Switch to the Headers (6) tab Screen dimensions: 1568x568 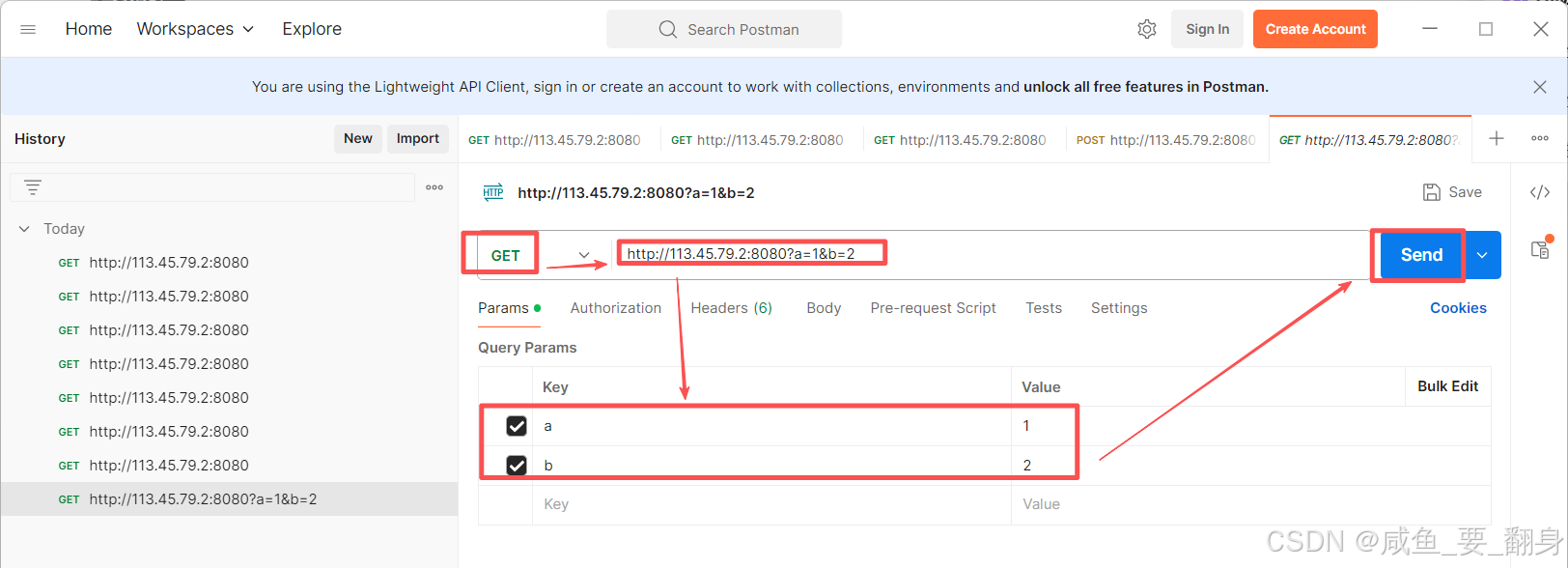coord(732,308)
